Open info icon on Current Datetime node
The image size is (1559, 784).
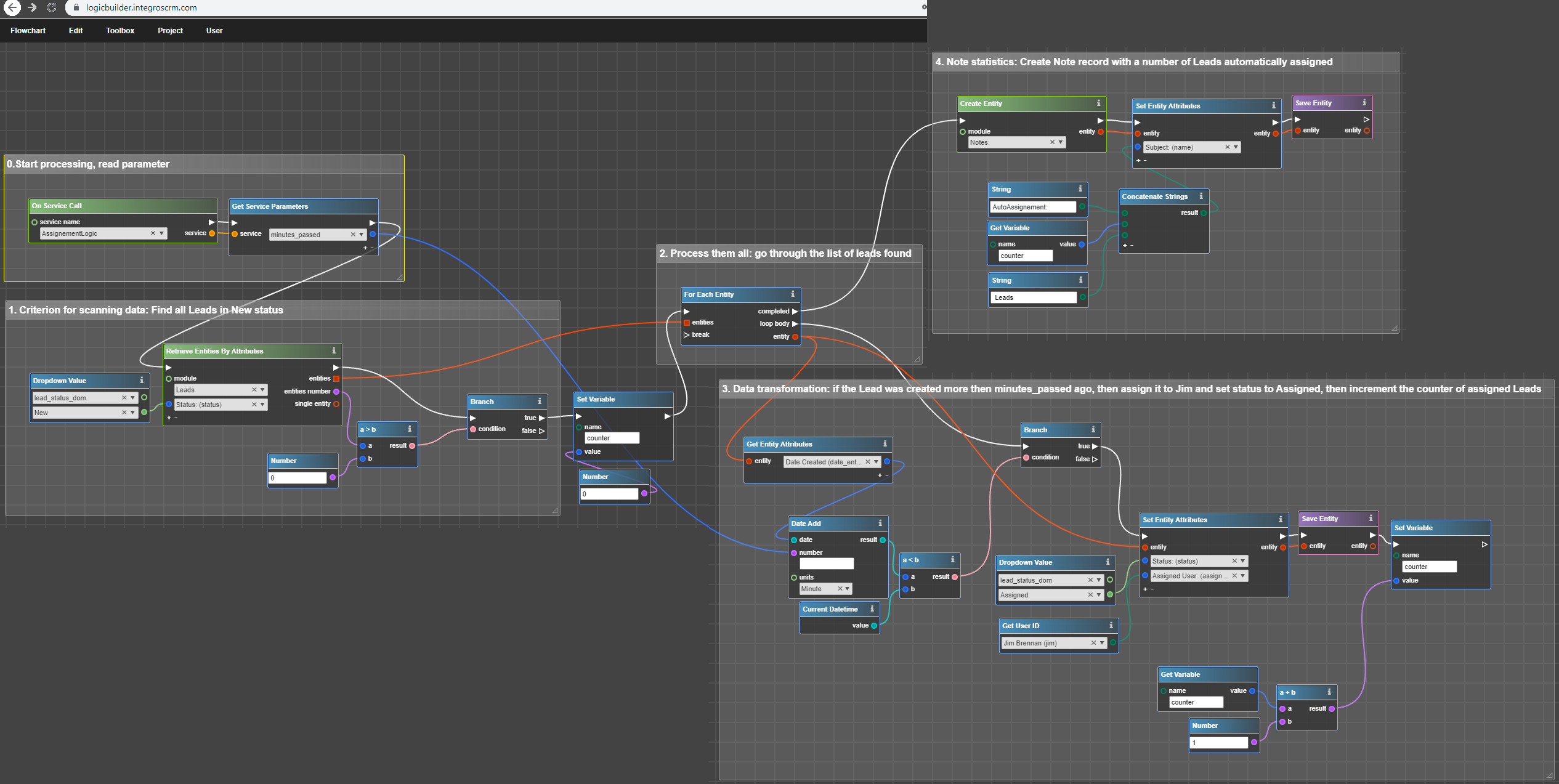(x=872, y=609)
